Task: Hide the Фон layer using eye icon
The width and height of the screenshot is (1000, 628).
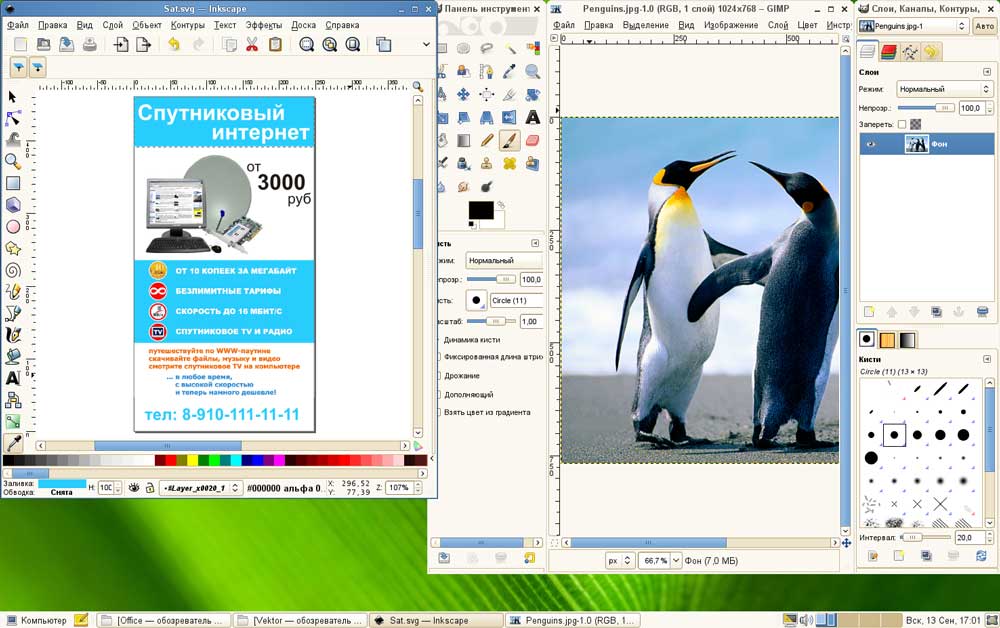Action: click(x=871, y=145)
